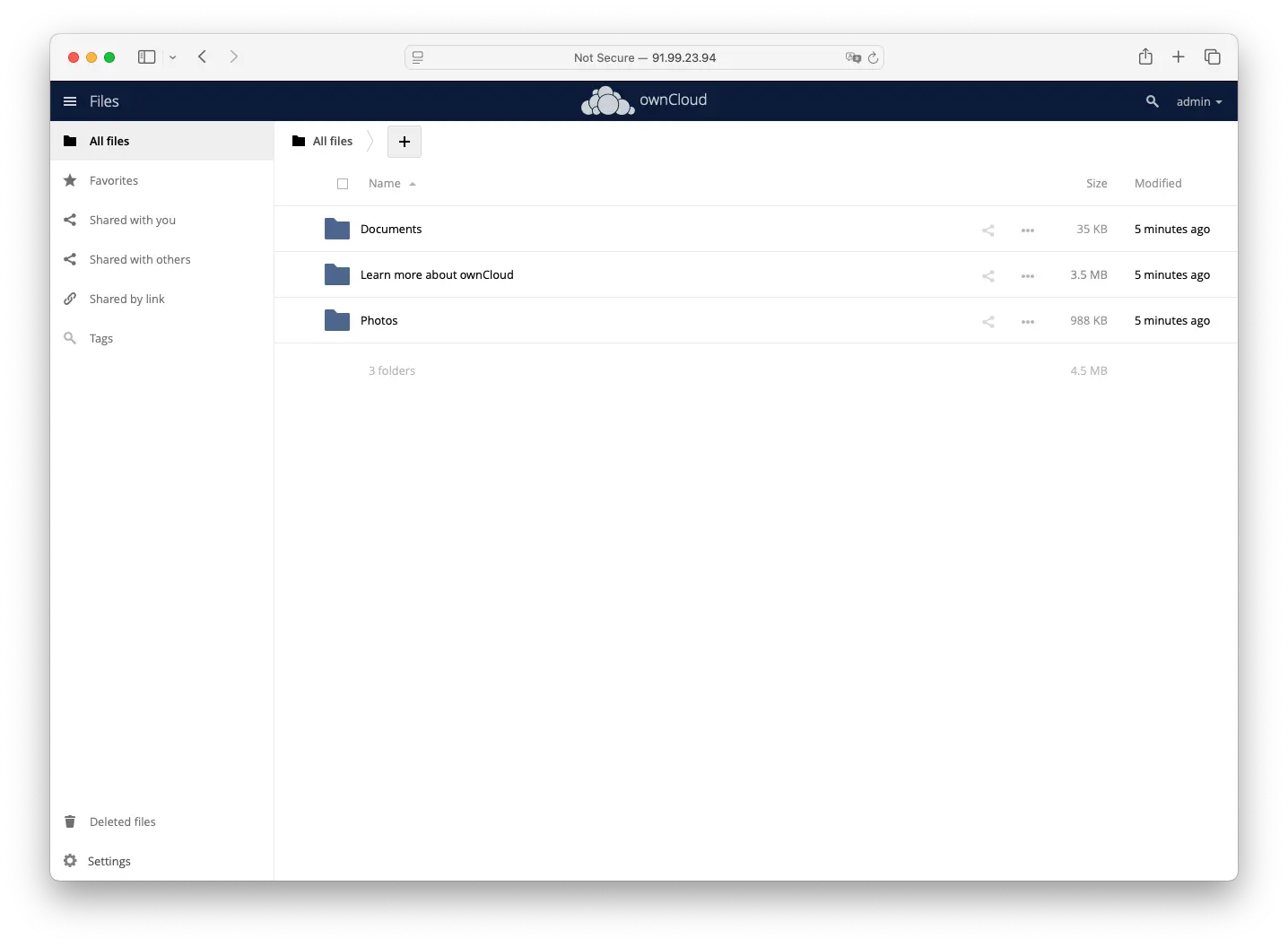The width and height of the screenshot is (1288, 947).
Task: Open actions menu for Photos folder
Action: [x=1028, y=321]
